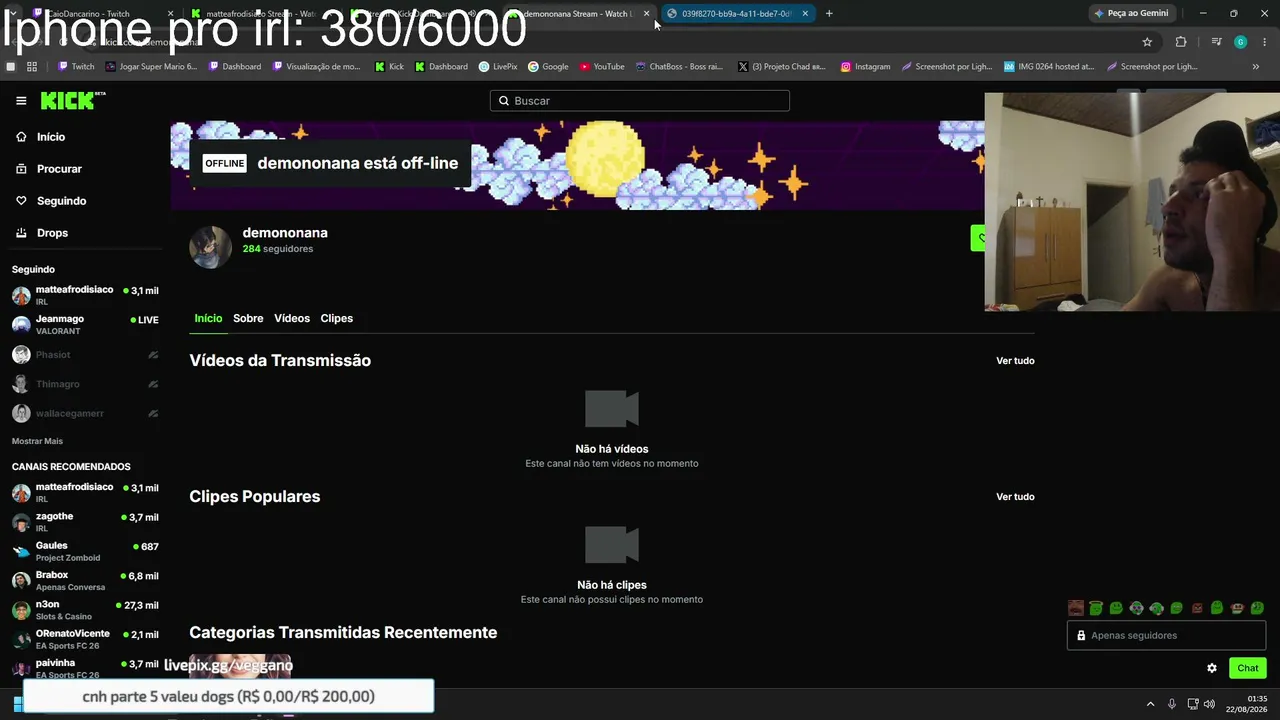Open Jeanmago channel in Seguindo list
Image resolution: width=1280 pixels, height=720 pixels.
85,324
